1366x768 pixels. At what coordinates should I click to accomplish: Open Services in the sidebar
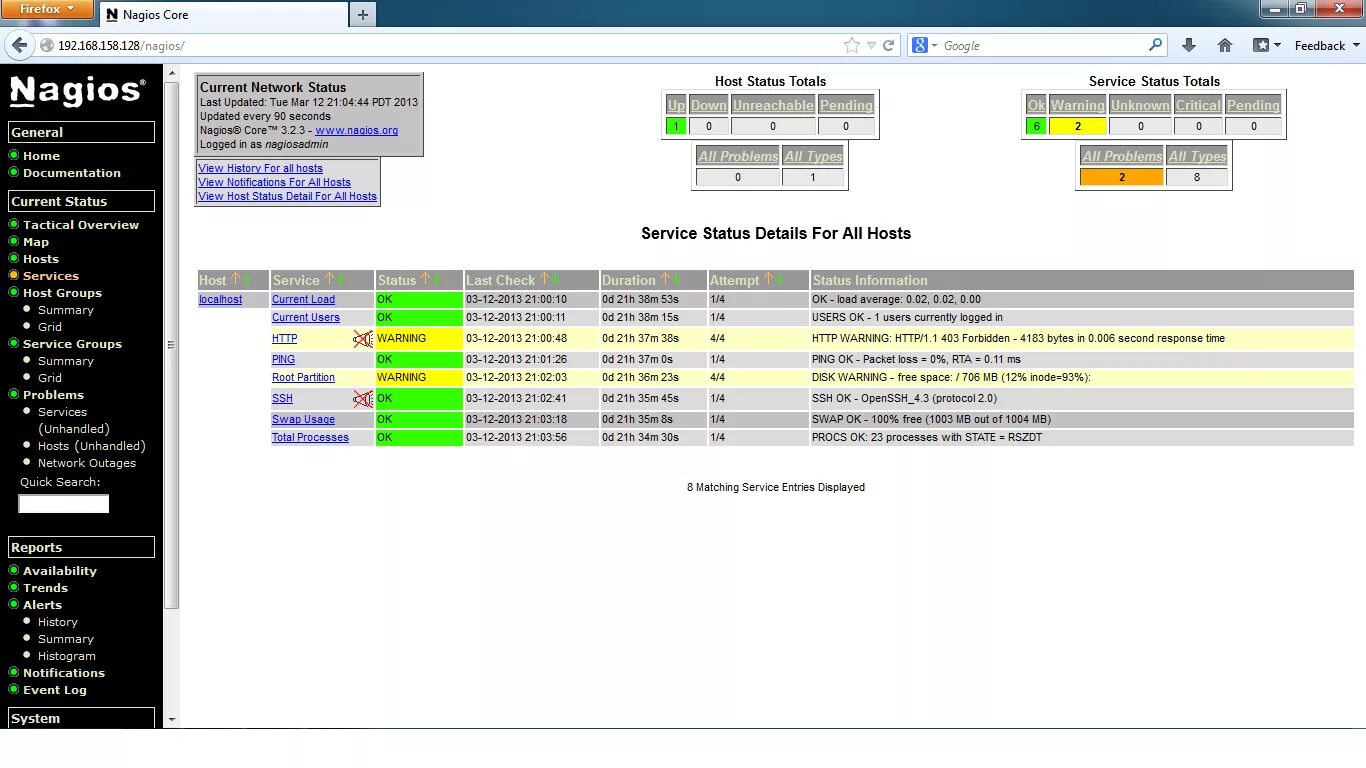point(51,276)
